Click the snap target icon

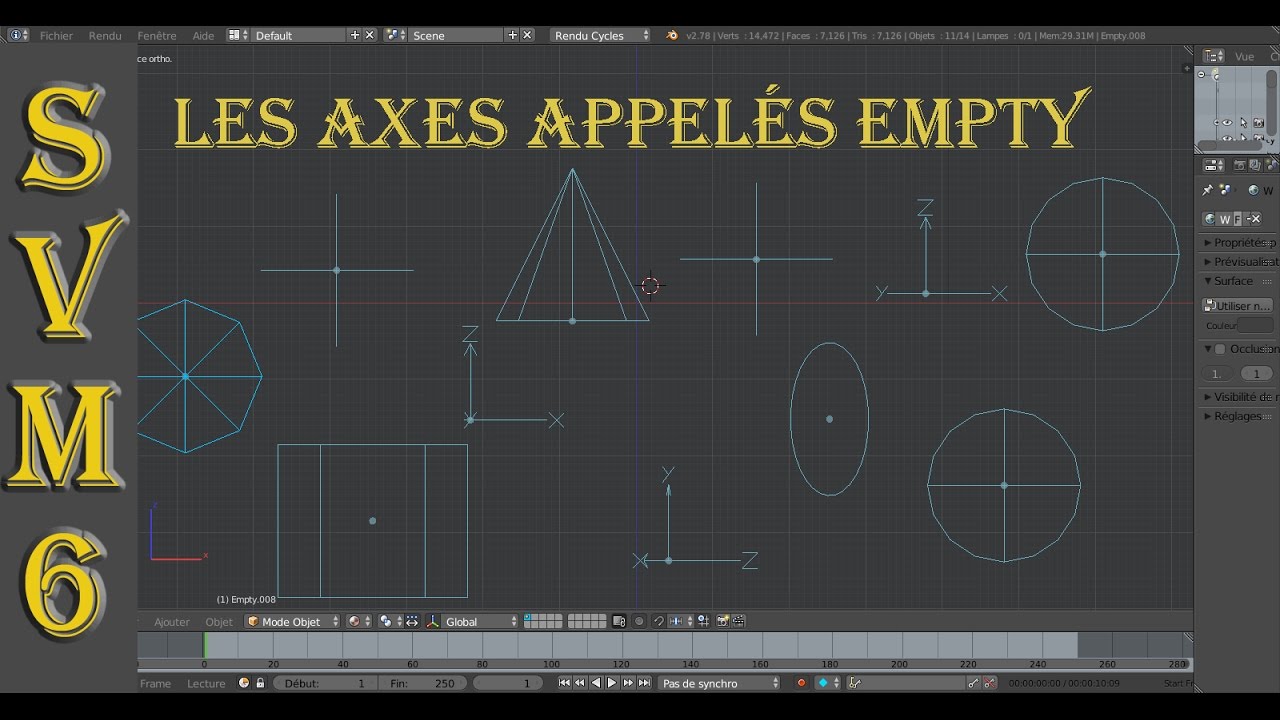[x=703, y=622]
